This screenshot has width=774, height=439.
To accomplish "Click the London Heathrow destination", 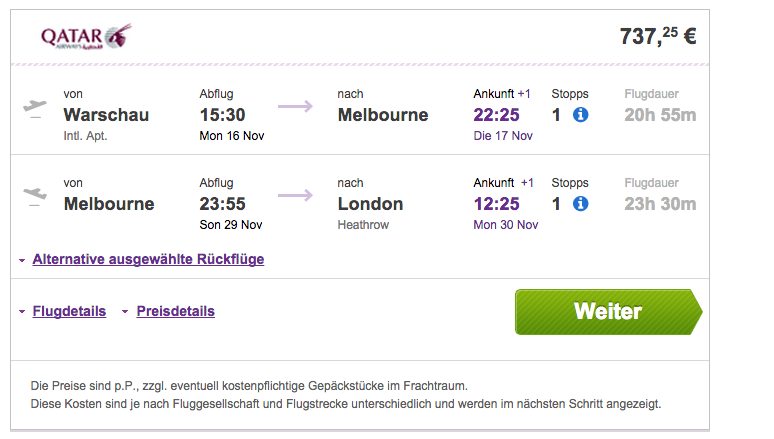I will [x=370, y=212].
